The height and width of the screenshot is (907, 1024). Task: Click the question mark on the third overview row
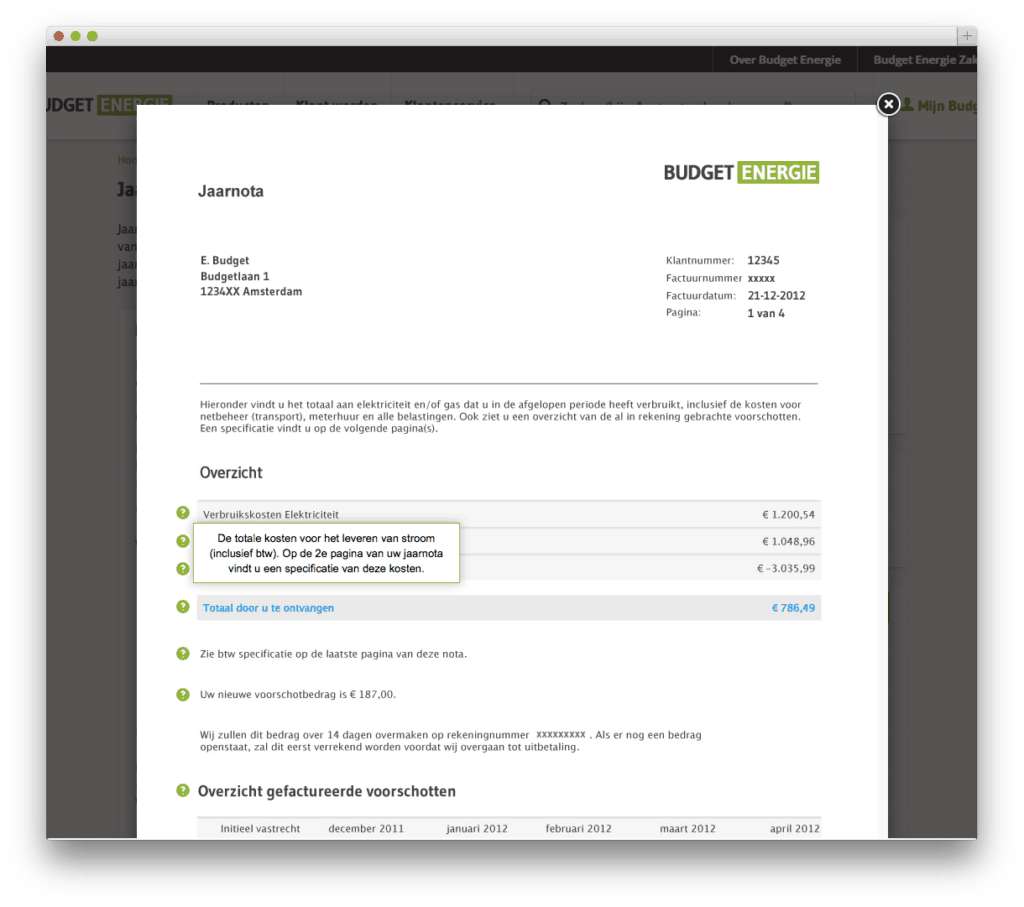pyautogui.click(x=183, y=568)
